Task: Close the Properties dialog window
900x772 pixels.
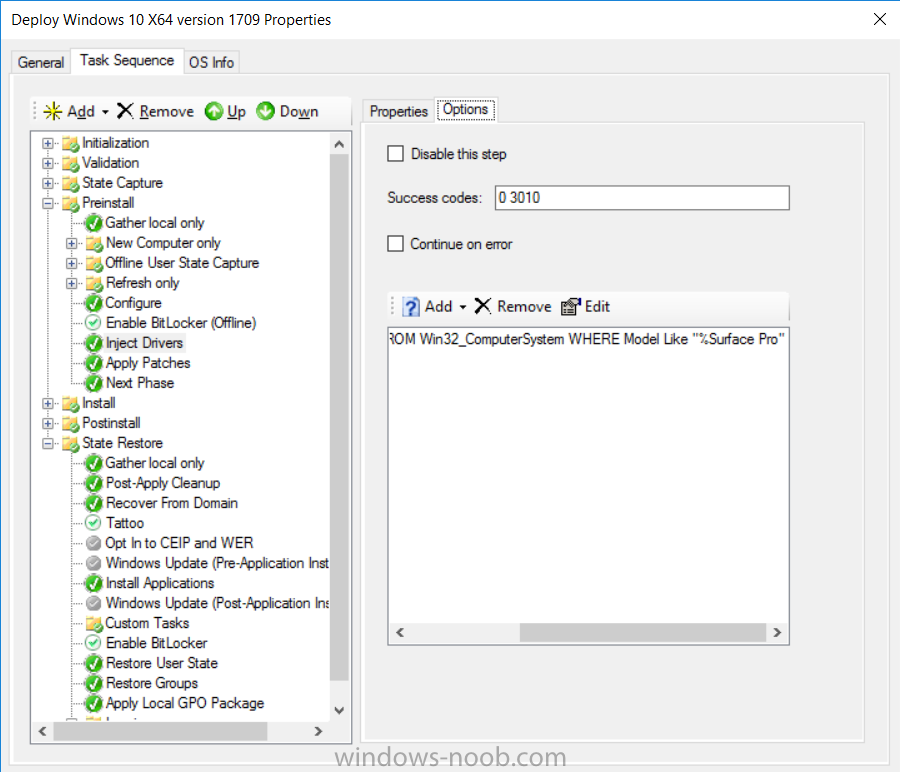Action: click(x=879, y=19)
